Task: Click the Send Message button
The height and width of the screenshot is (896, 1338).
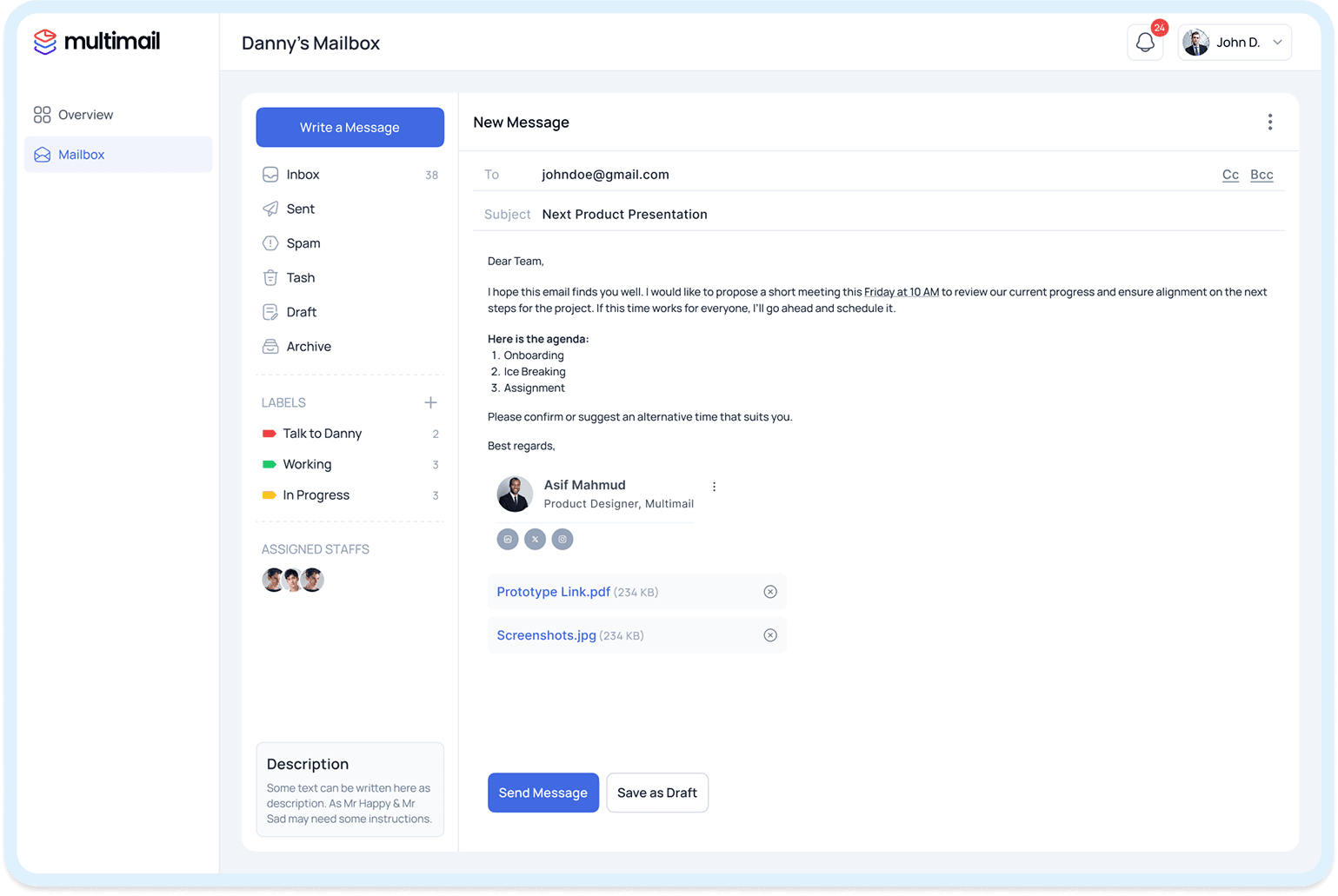Action: coord(543,792)
